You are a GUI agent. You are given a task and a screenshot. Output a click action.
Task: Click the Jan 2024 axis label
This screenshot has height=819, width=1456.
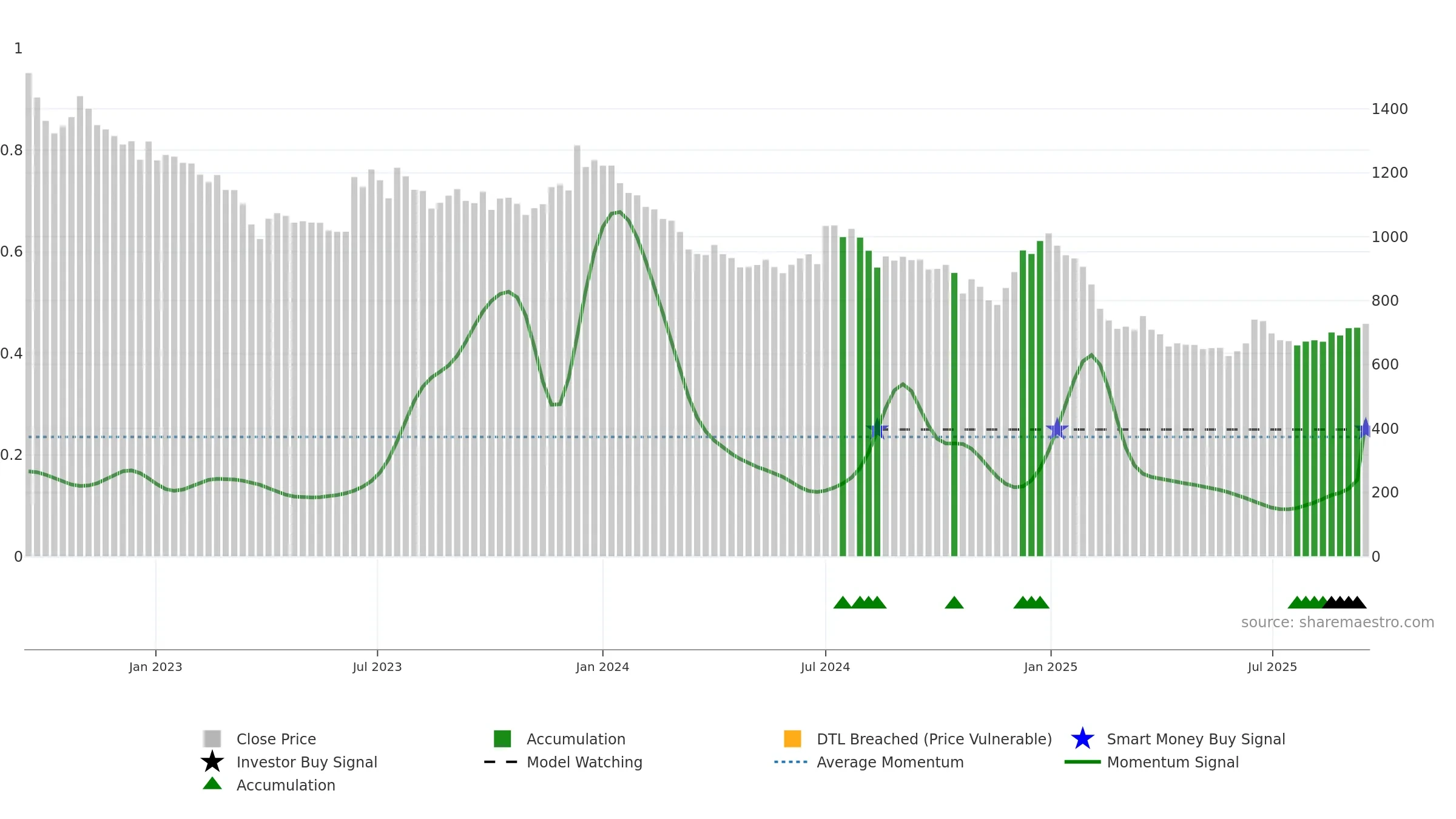pyautogui.click(x=602, y=667)
